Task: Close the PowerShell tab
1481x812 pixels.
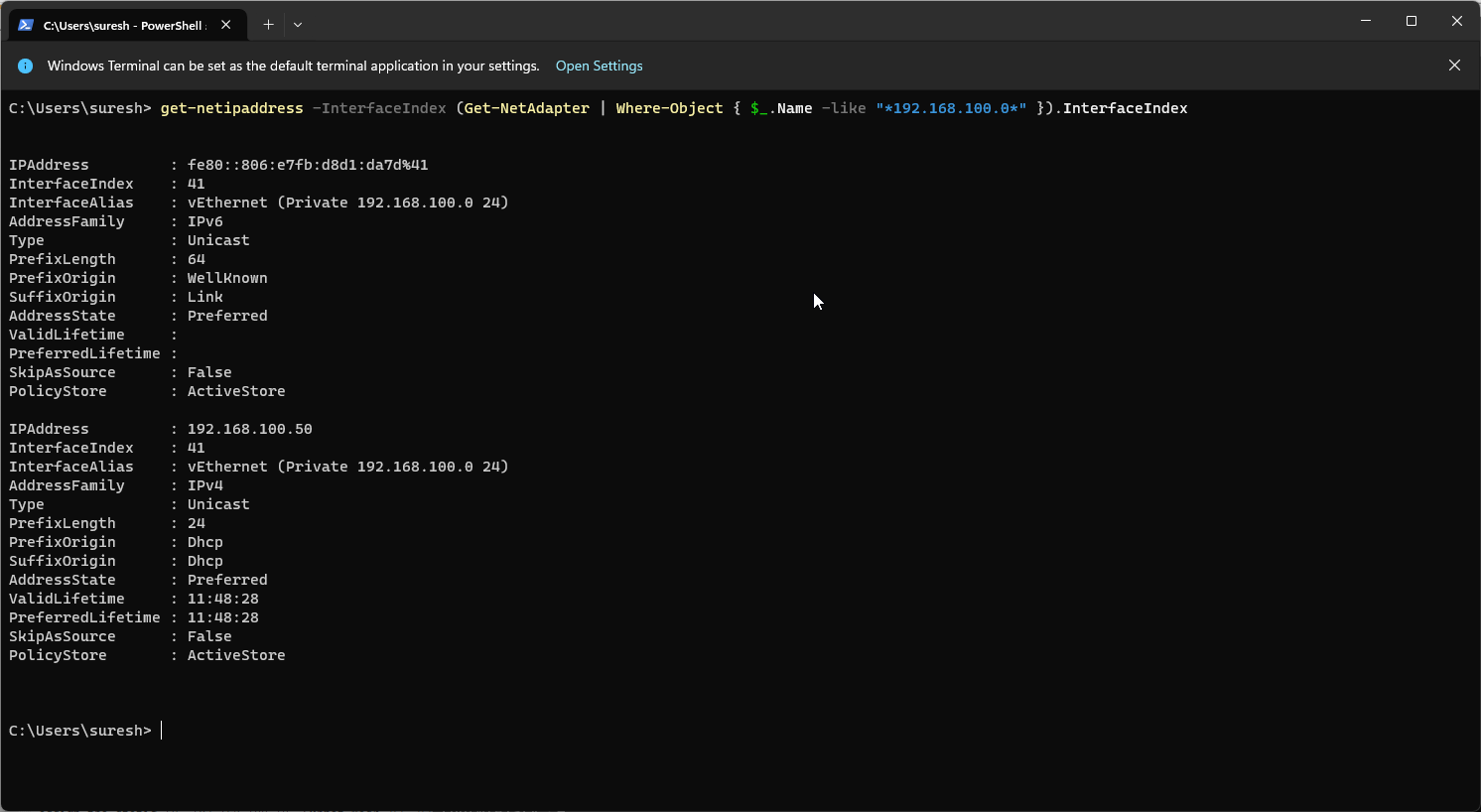Action: [x=226, y=25]
